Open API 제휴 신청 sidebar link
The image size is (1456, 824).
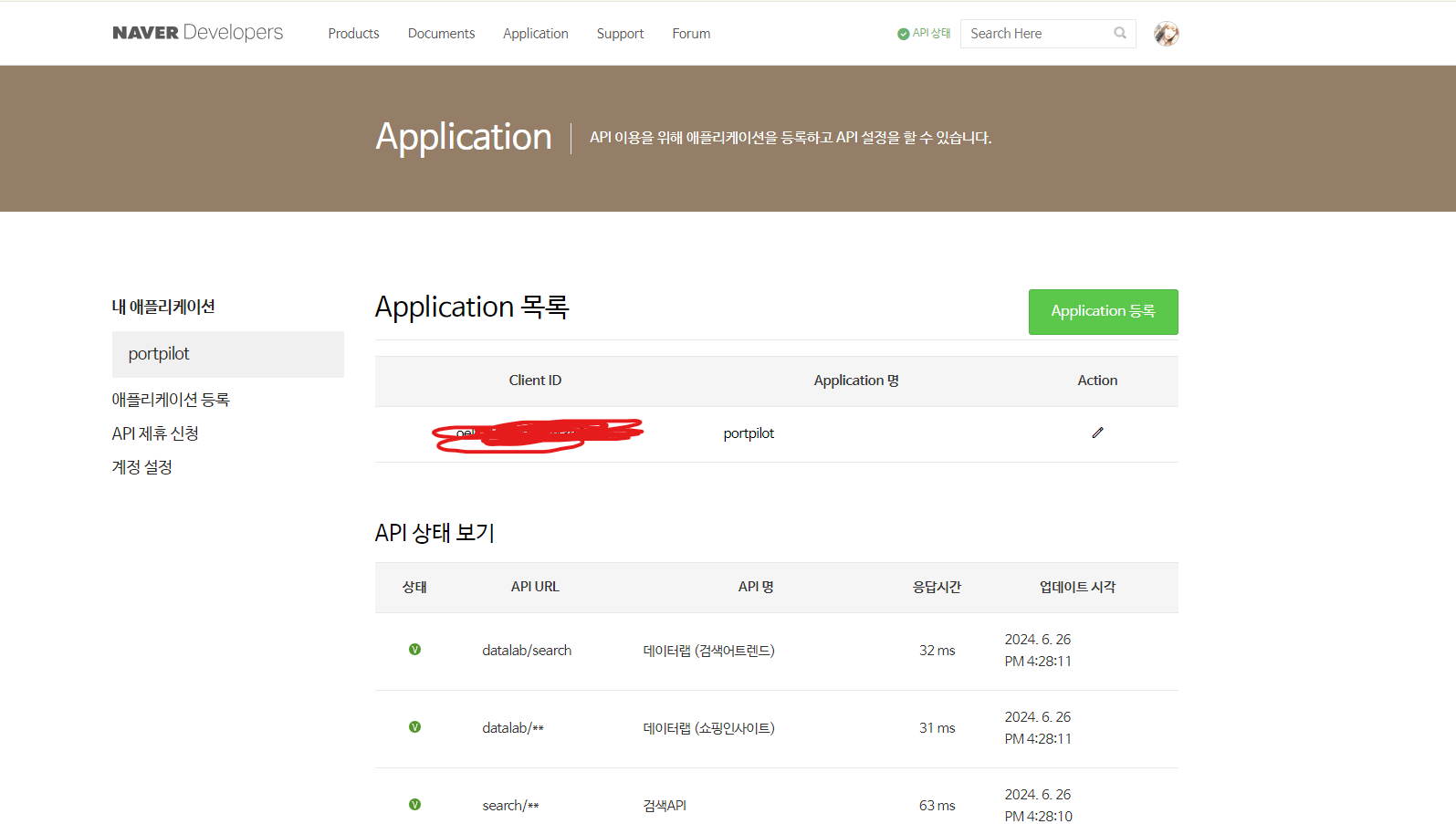155,433
